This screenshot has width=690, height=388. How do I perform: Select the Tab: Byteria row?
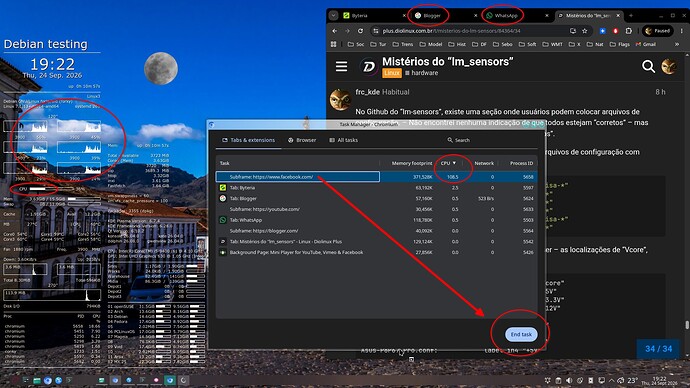[377, 187]
